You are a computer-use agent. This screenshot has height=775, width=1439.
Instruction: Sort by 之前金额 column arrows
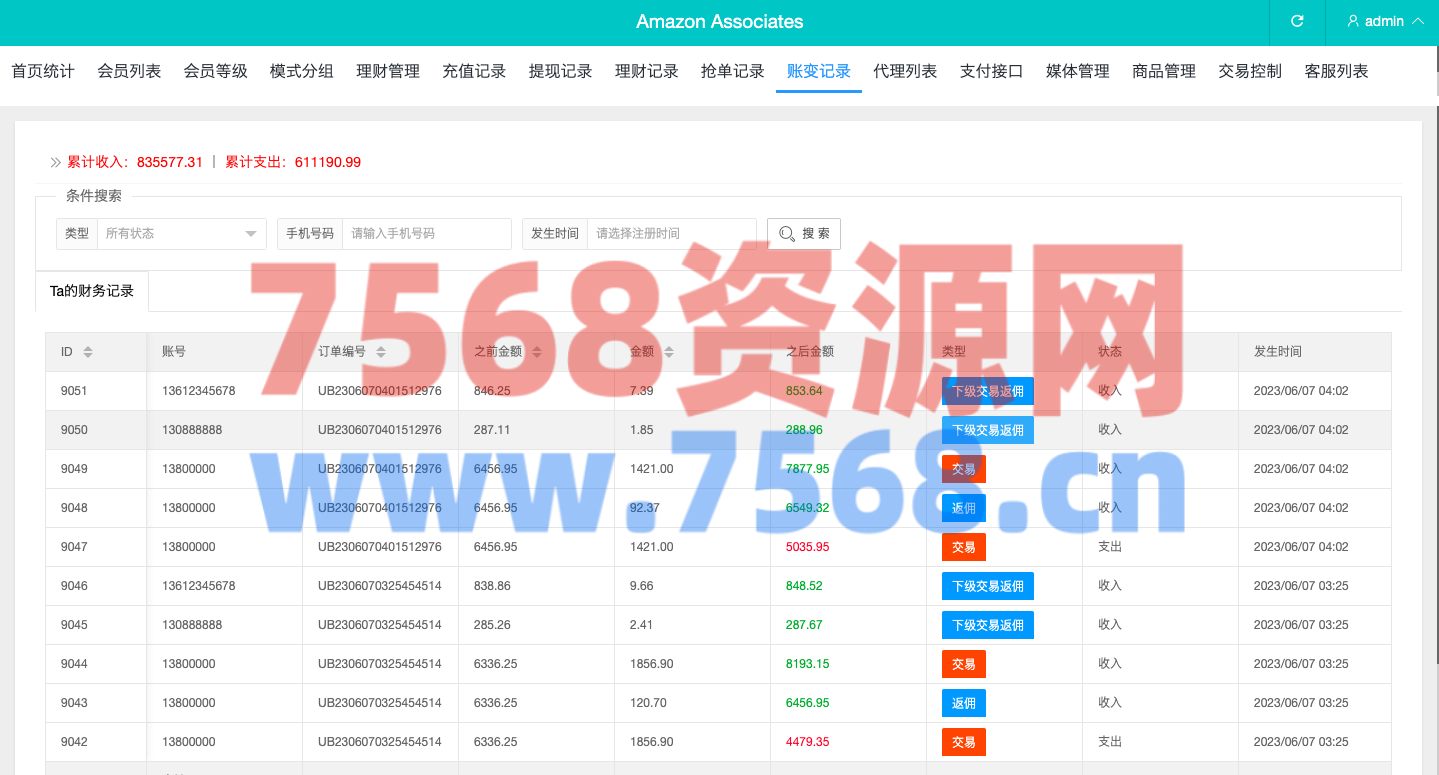pyautogui.click(x=537, y=352)
